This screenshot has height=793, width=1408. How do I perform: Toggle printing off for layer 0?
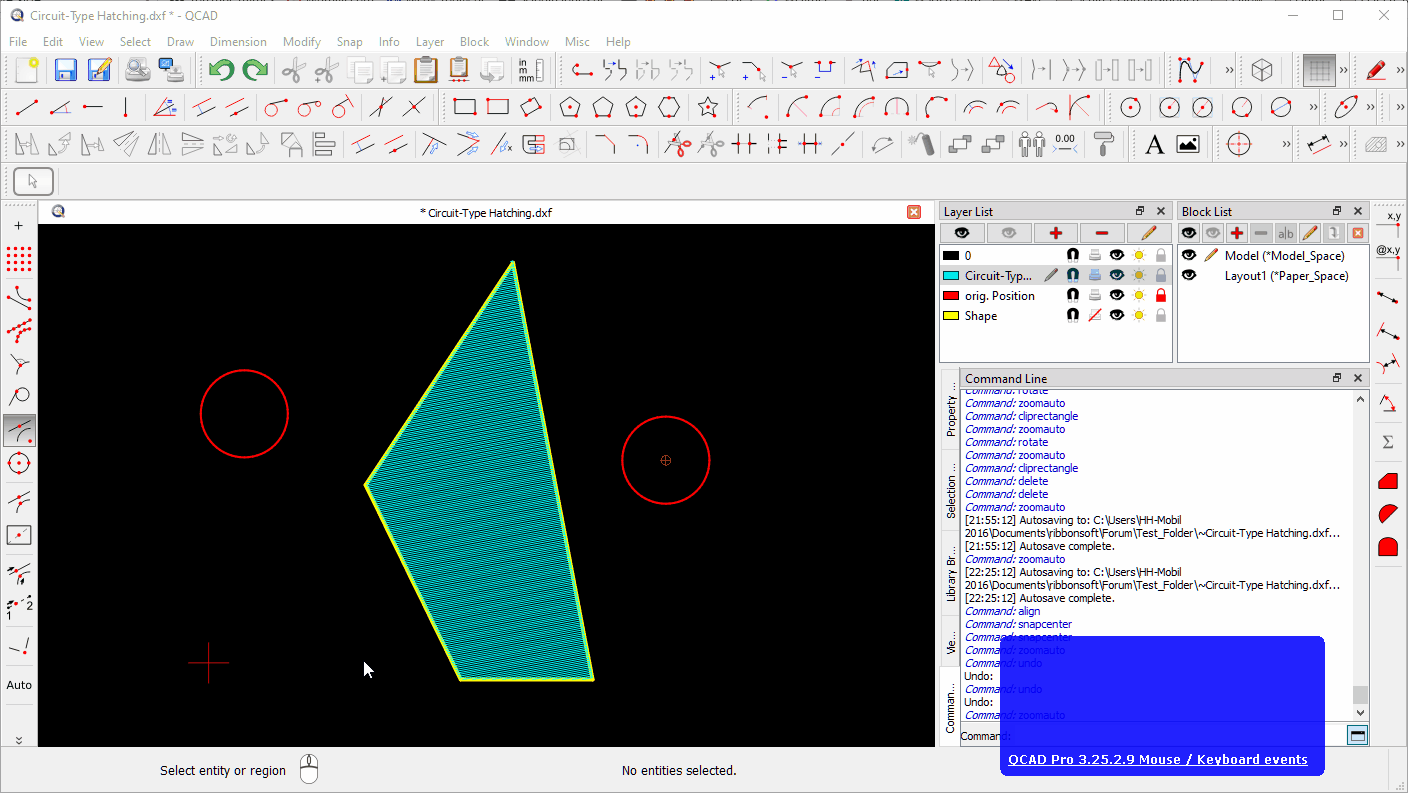1095,255
